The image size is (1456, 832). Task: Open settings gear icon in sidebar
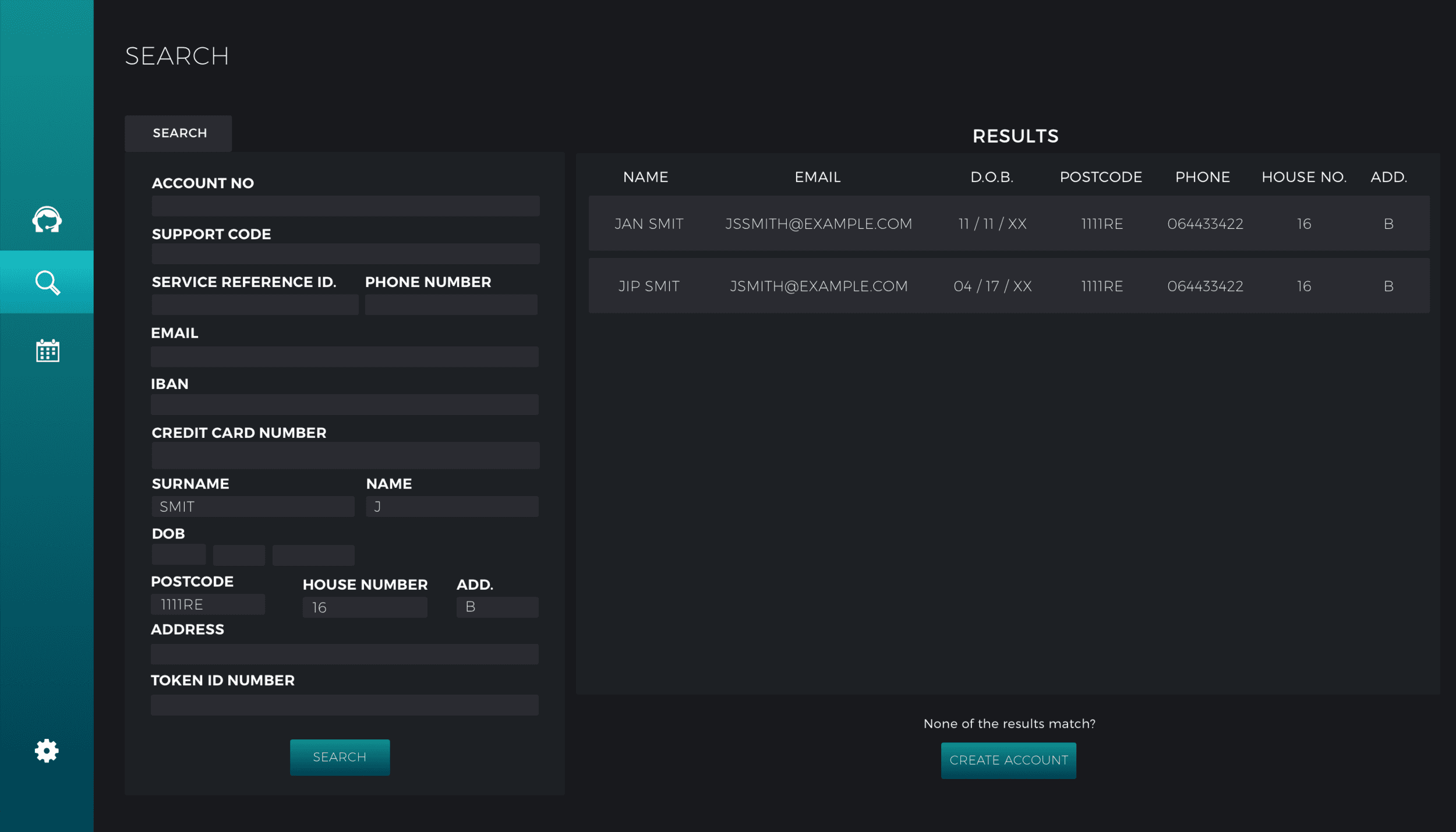coord(47,750)
